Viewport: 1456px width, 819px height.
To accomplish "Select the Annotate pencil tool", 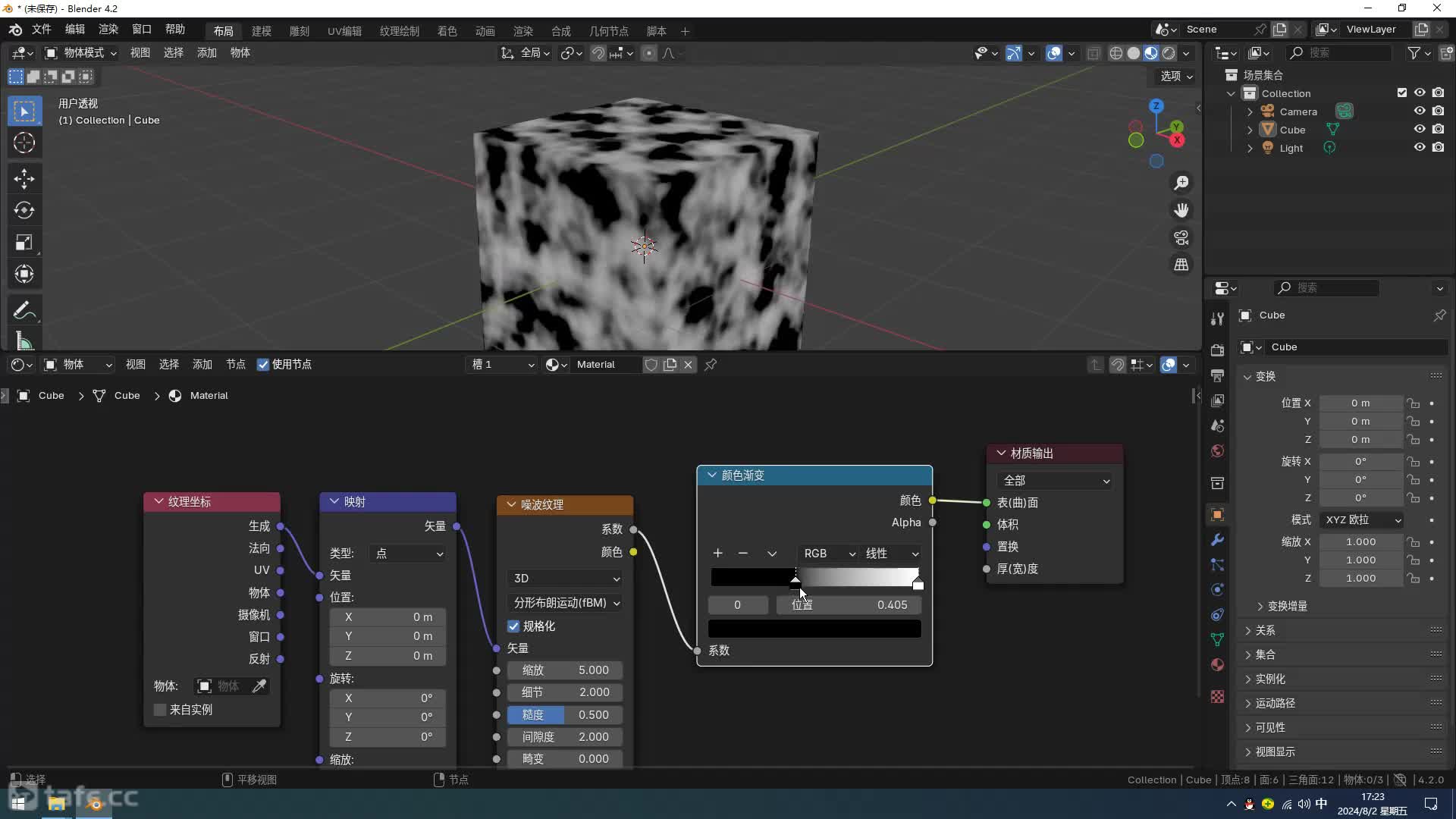I will pyautogui.click(x=24, y=310).
